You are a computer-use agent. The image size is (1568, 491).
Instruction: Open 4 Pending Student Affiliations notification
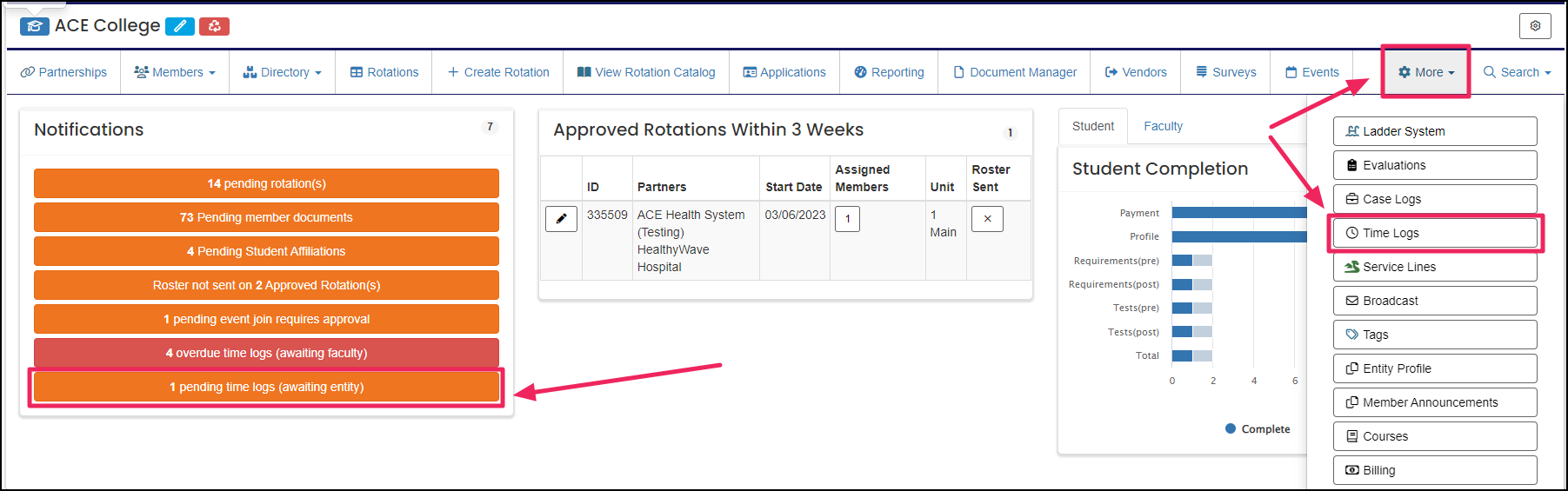pos(266,251)
